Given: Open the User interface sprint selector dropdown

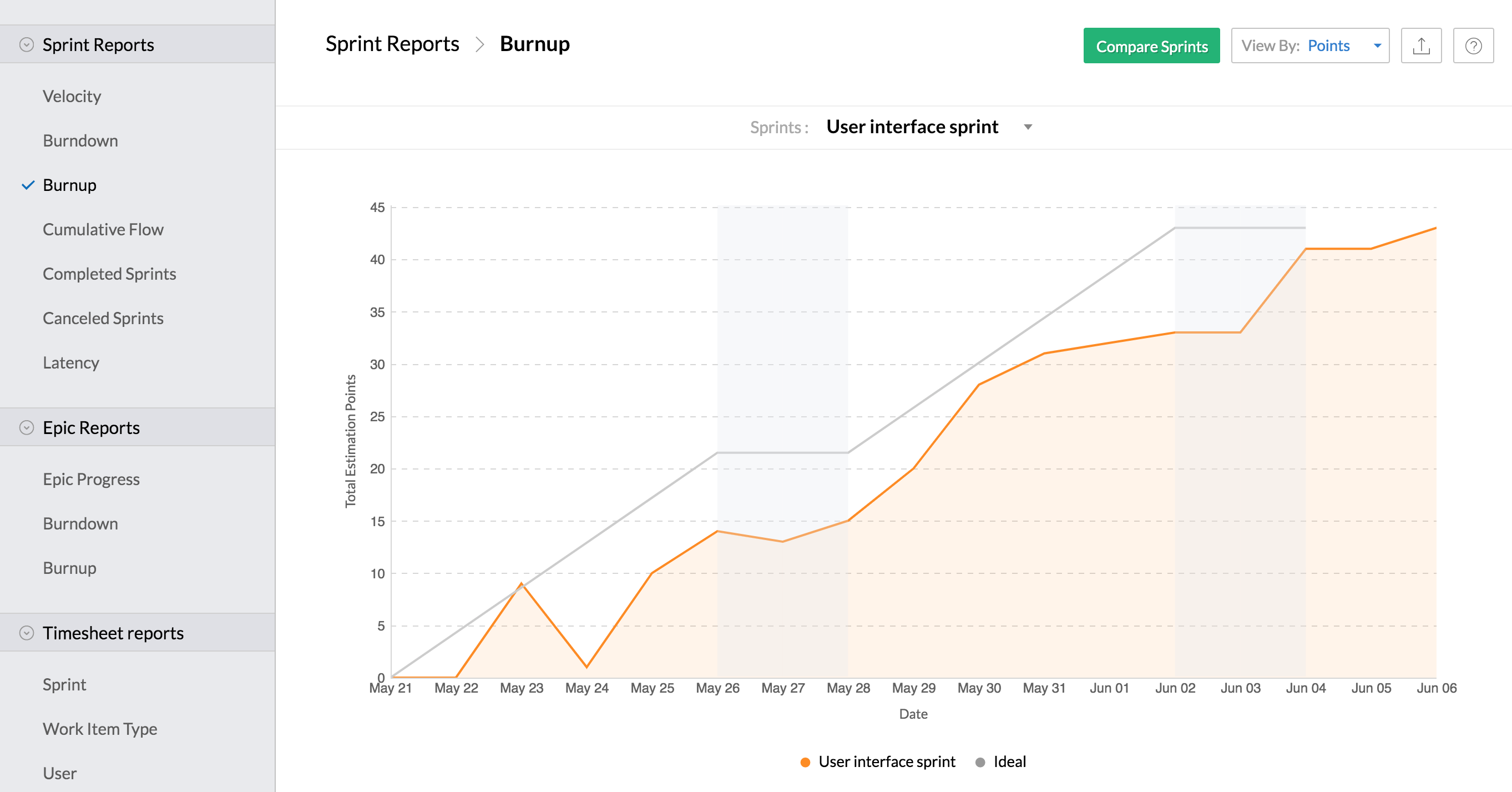Looking at the screenshot, I should coord(931,127).
